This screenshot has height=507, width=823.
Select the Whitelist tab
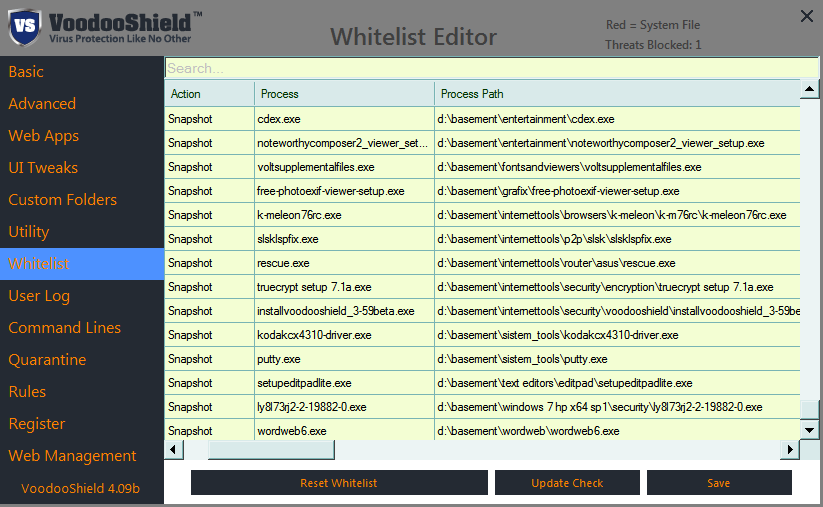[82, 264]
